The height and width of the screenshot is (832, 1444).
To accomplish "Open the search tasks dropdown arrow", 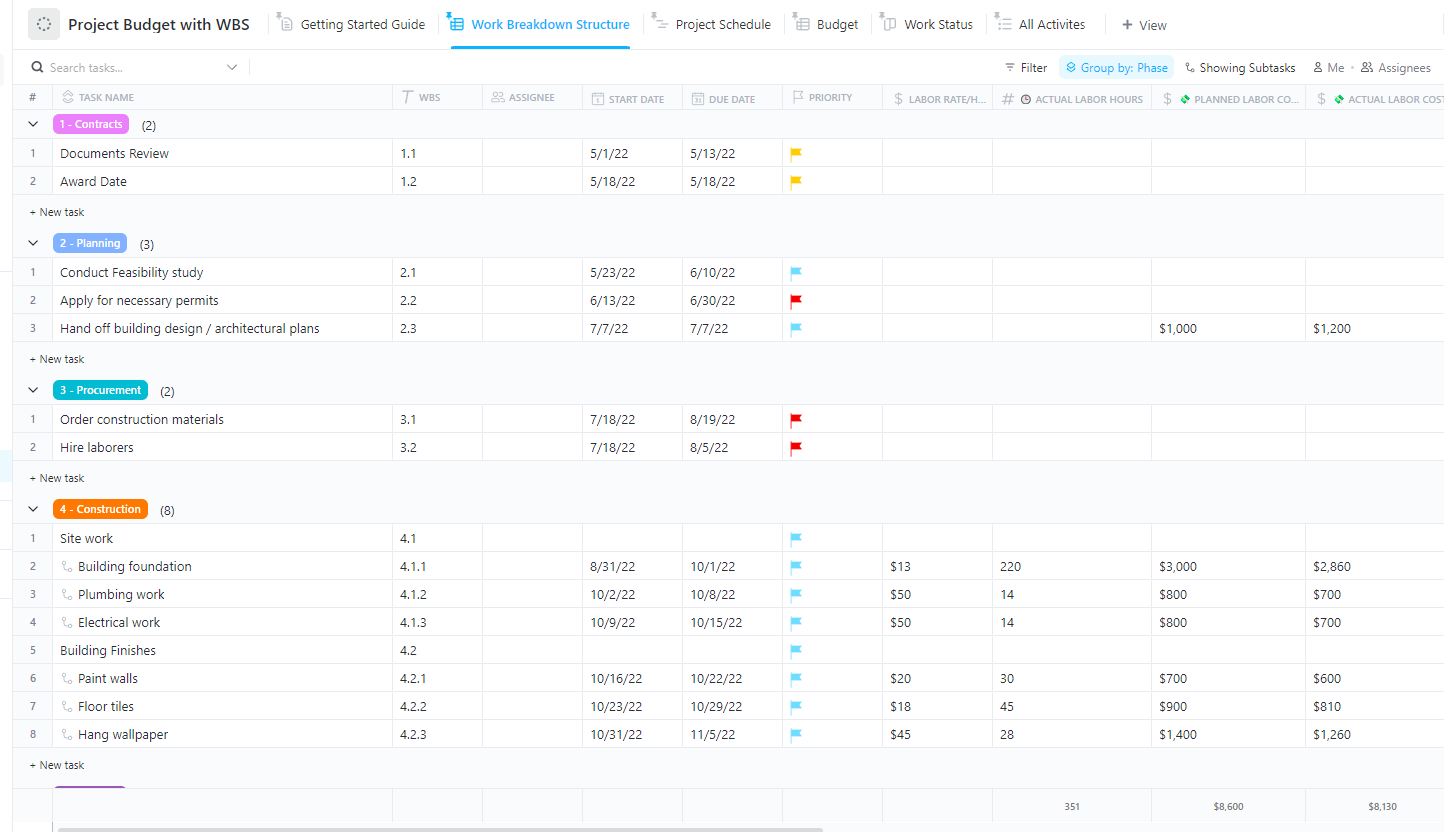I will tap(232, 67).
